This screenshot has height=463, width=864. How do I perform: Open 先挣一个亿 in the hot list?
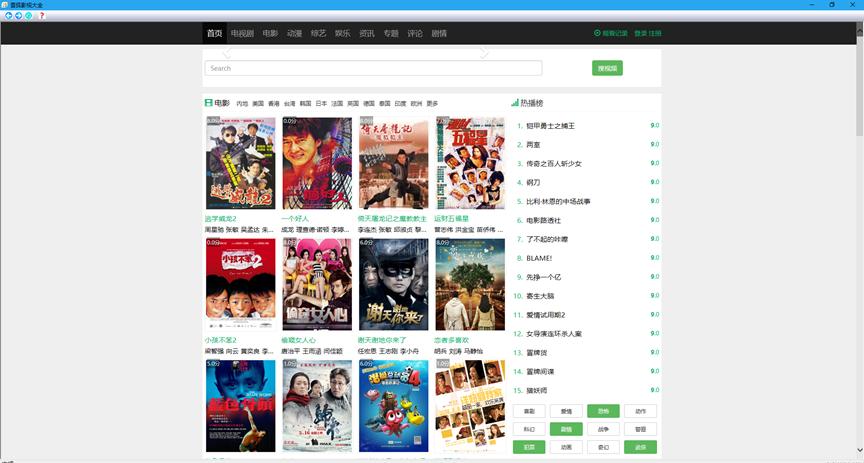[543, 277]
